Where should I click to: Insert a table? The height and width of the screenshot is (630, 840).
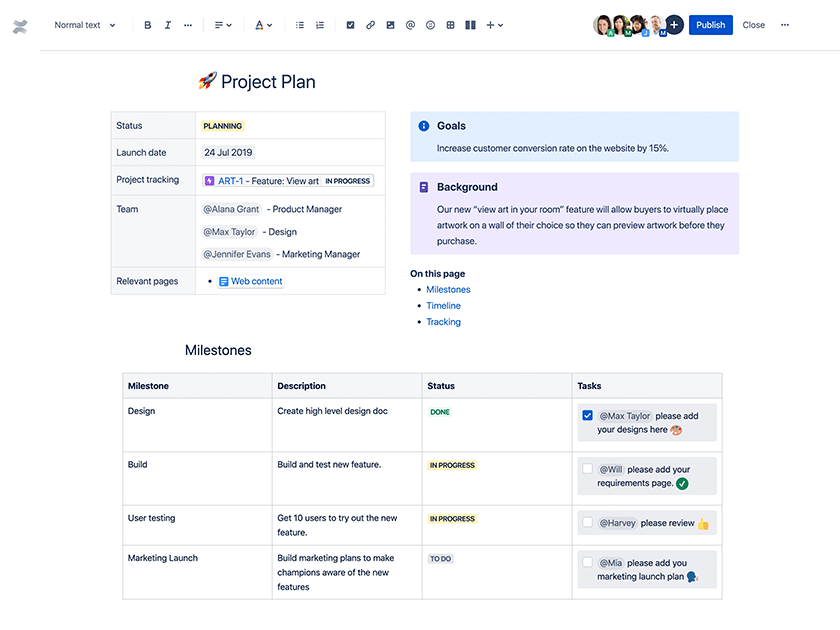(450, 25)
